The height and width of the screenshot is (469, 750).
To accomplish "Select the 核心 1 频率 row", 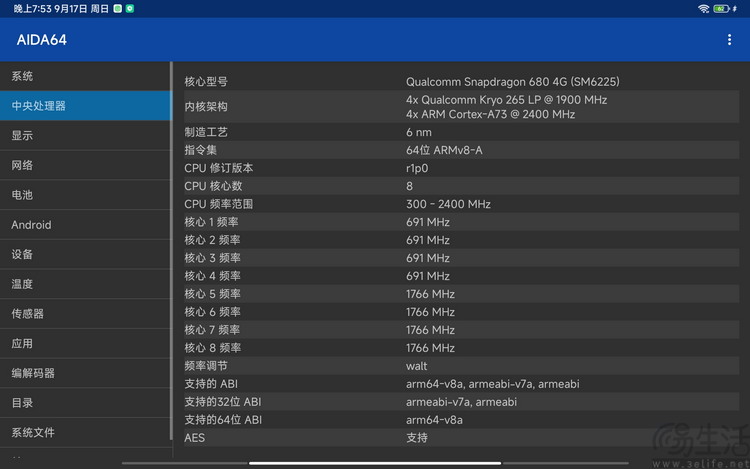I will [461, 222].
